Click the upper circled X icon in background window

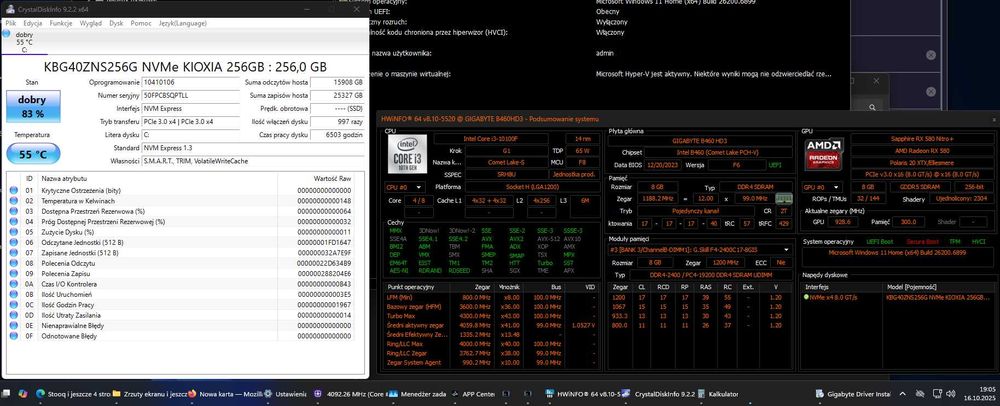pos(930,55)
